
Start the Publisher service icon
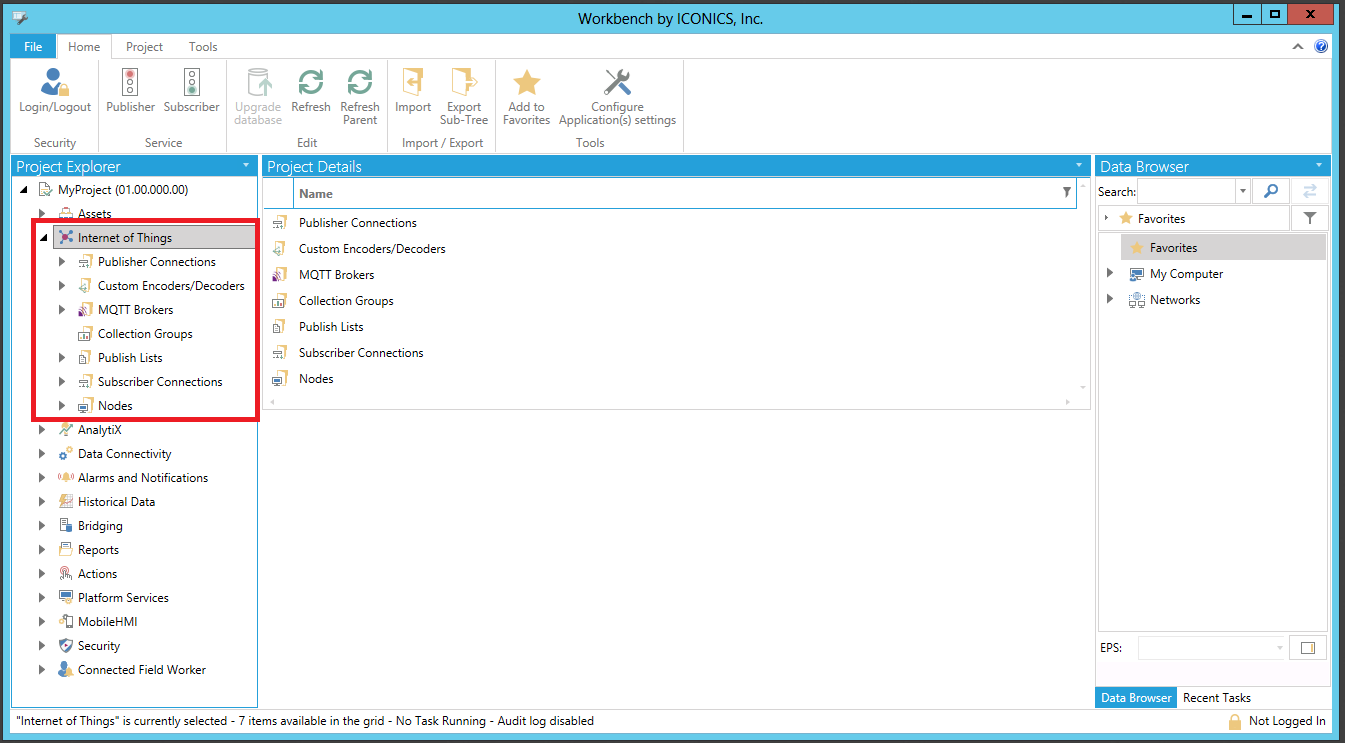(130, 84)
